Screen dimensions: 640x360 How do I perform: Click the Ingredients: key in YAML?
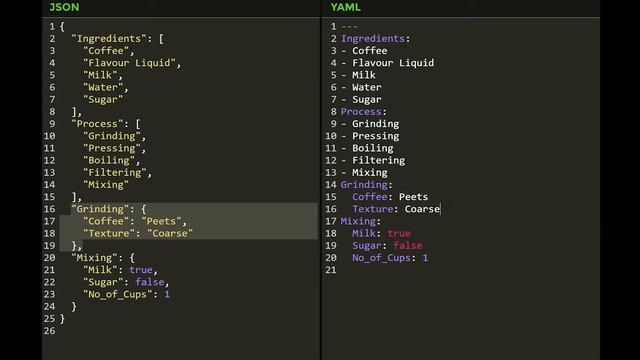click(x=376, y=39)
